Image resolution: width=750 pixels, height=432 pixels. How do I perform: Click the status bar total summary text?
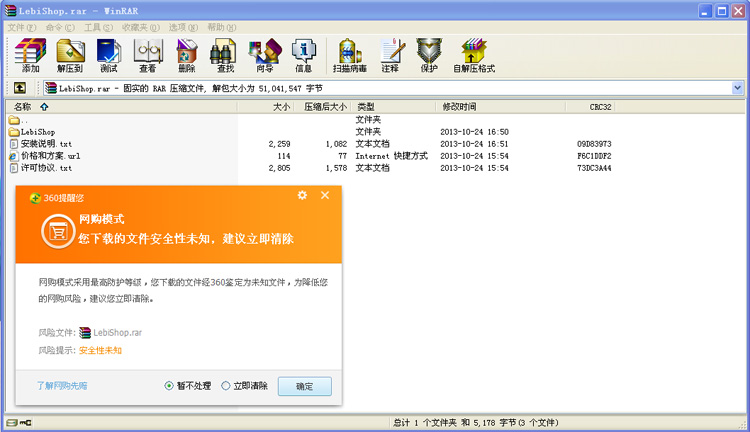click(476, 422)
